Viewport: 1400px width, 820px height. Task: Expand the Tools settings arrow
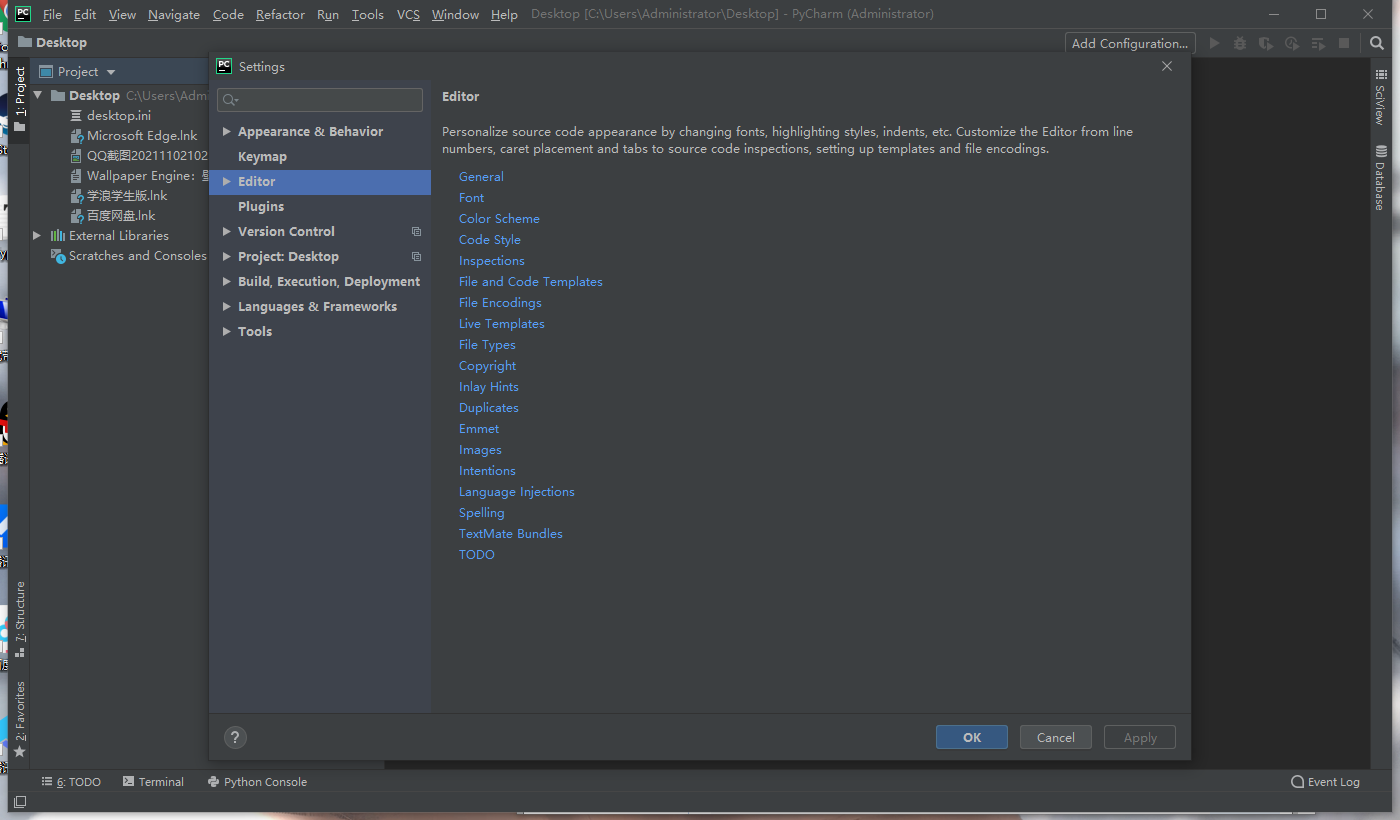click(x=227, y=332)
